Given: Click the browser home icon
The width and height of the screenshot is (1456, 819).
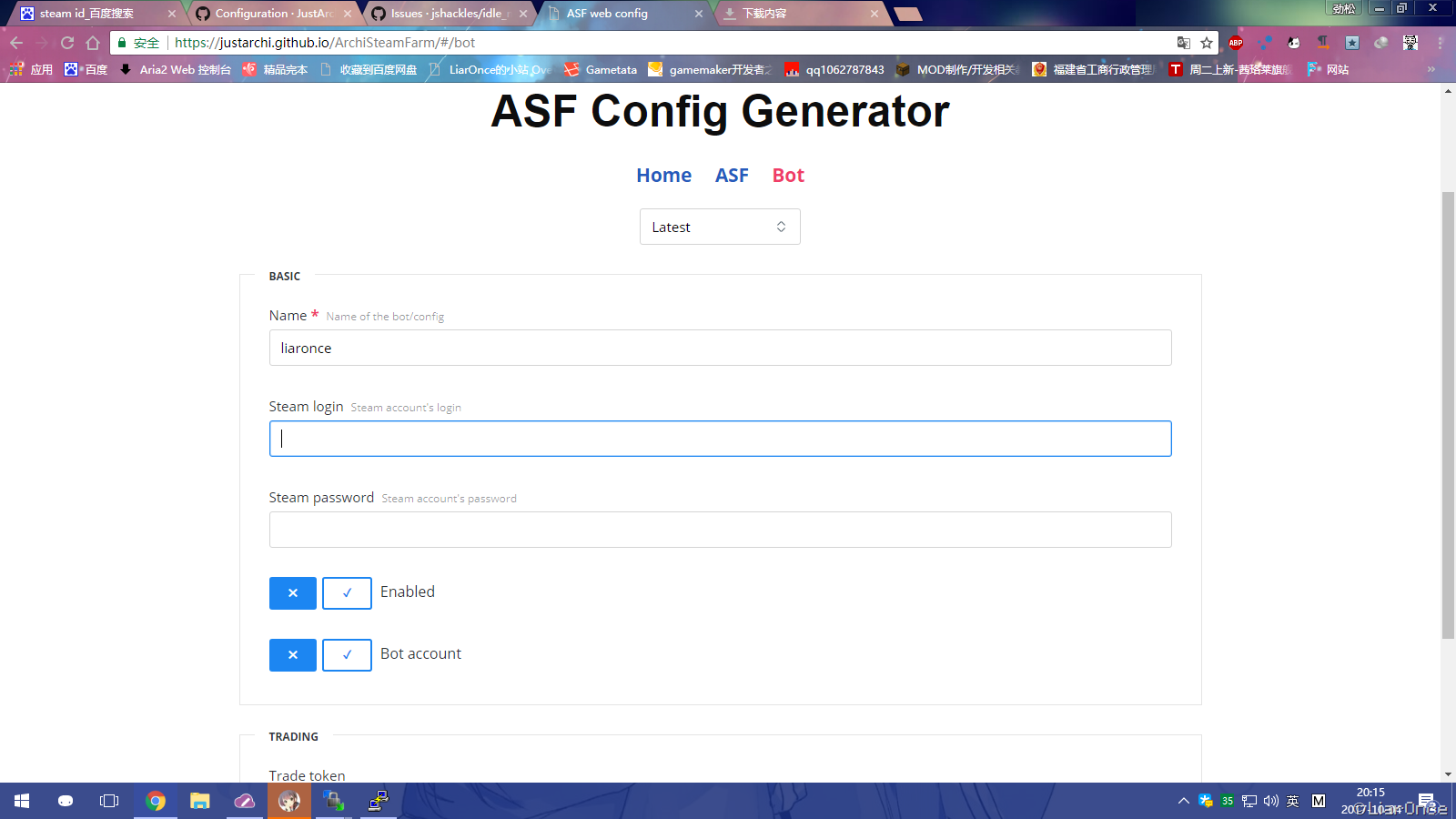Looking at the screenshot, I should tap(93, 43).
